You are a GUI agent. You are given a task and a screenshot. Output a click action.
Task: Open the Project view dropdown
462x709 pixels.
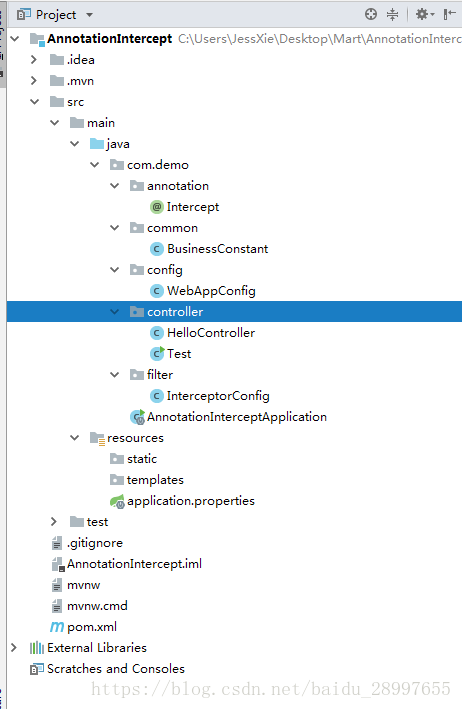click(90, 15)
